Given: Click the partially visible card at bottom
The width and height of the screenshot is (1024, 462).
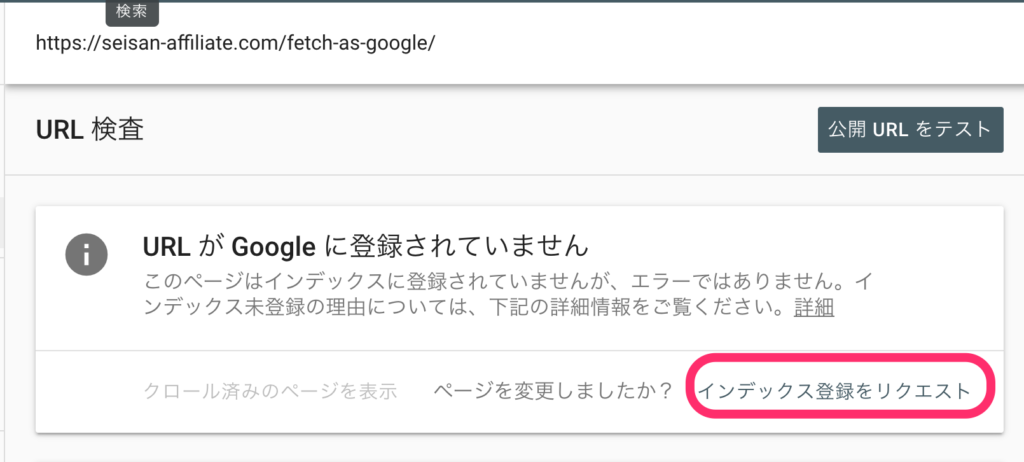Looking at the screenshot, I should (519, 457).
